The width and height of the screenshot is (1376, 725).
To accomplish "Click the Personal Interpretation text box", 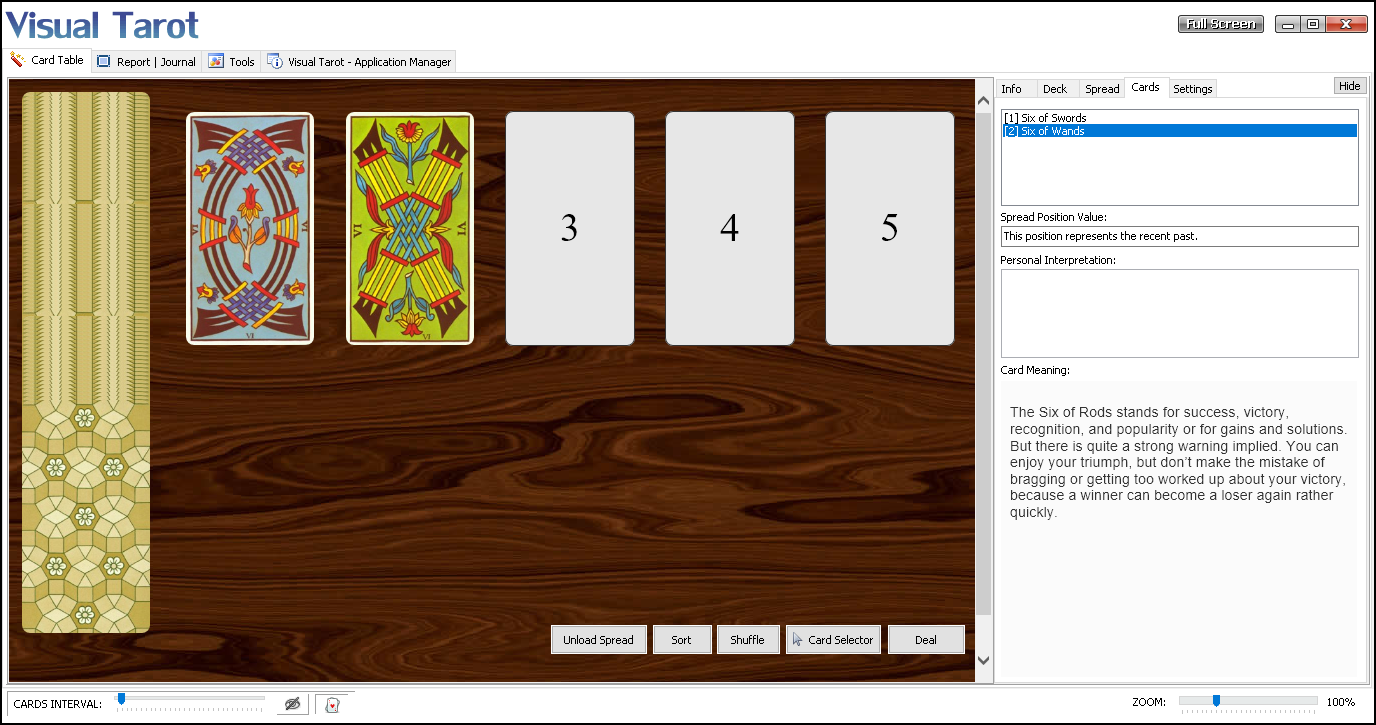I will tap(1180, 313).
